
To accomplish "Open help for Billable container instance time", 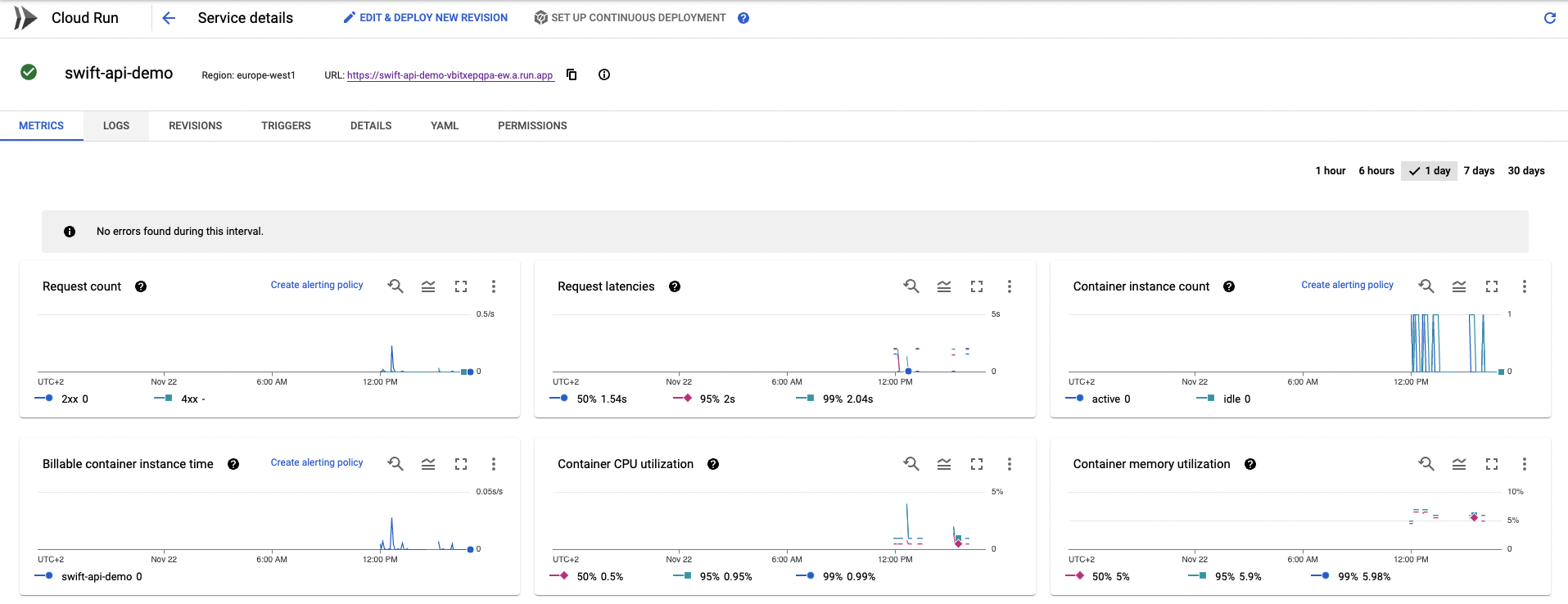I will (233, 464).
